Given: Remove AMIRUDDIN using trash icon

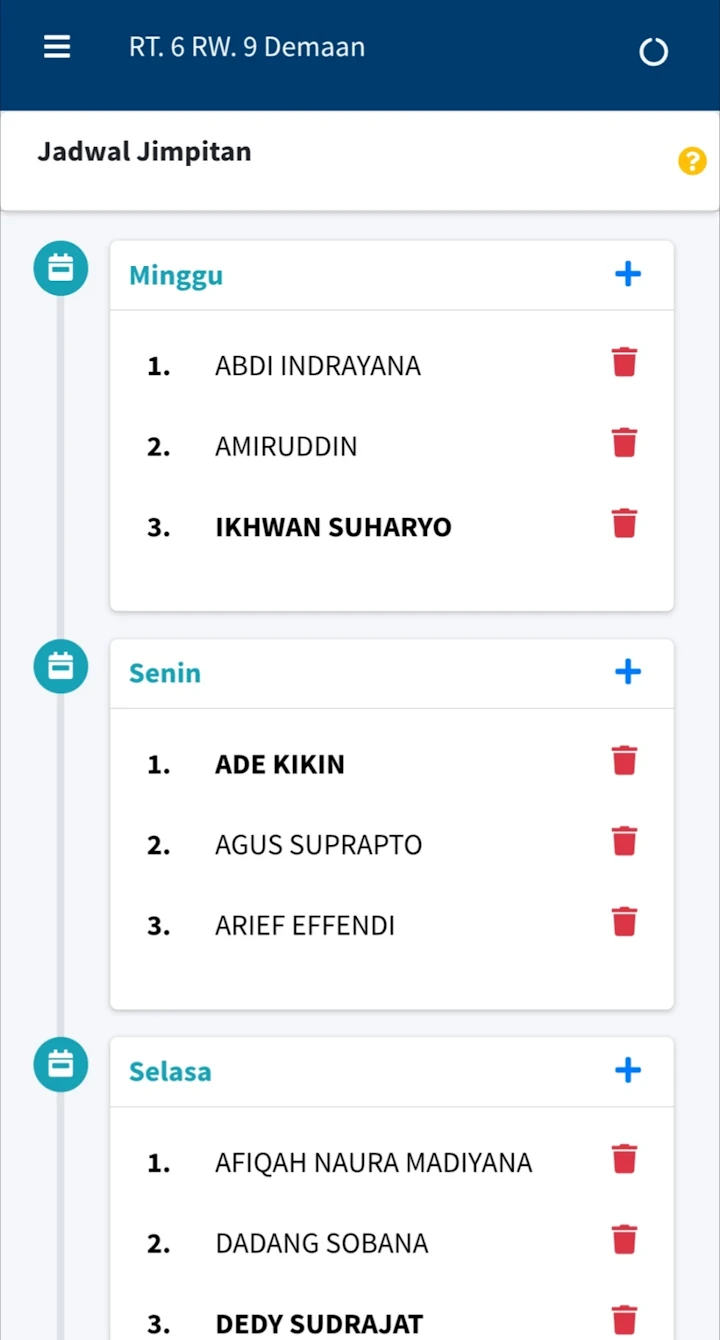Looking at the screenshot, I should point(624,442).
